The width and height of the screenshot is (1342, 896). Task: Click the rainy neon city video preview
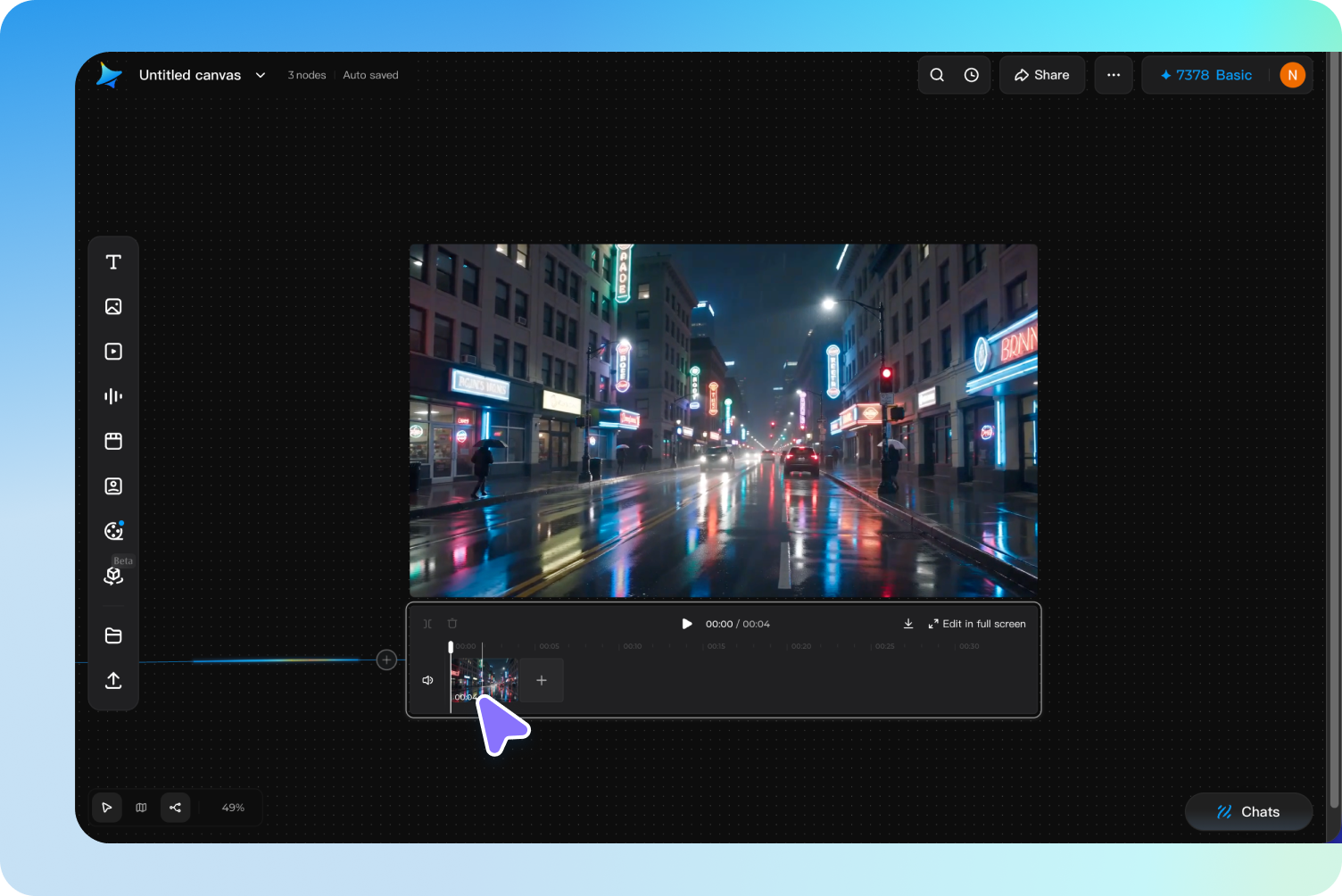point(724,420)
